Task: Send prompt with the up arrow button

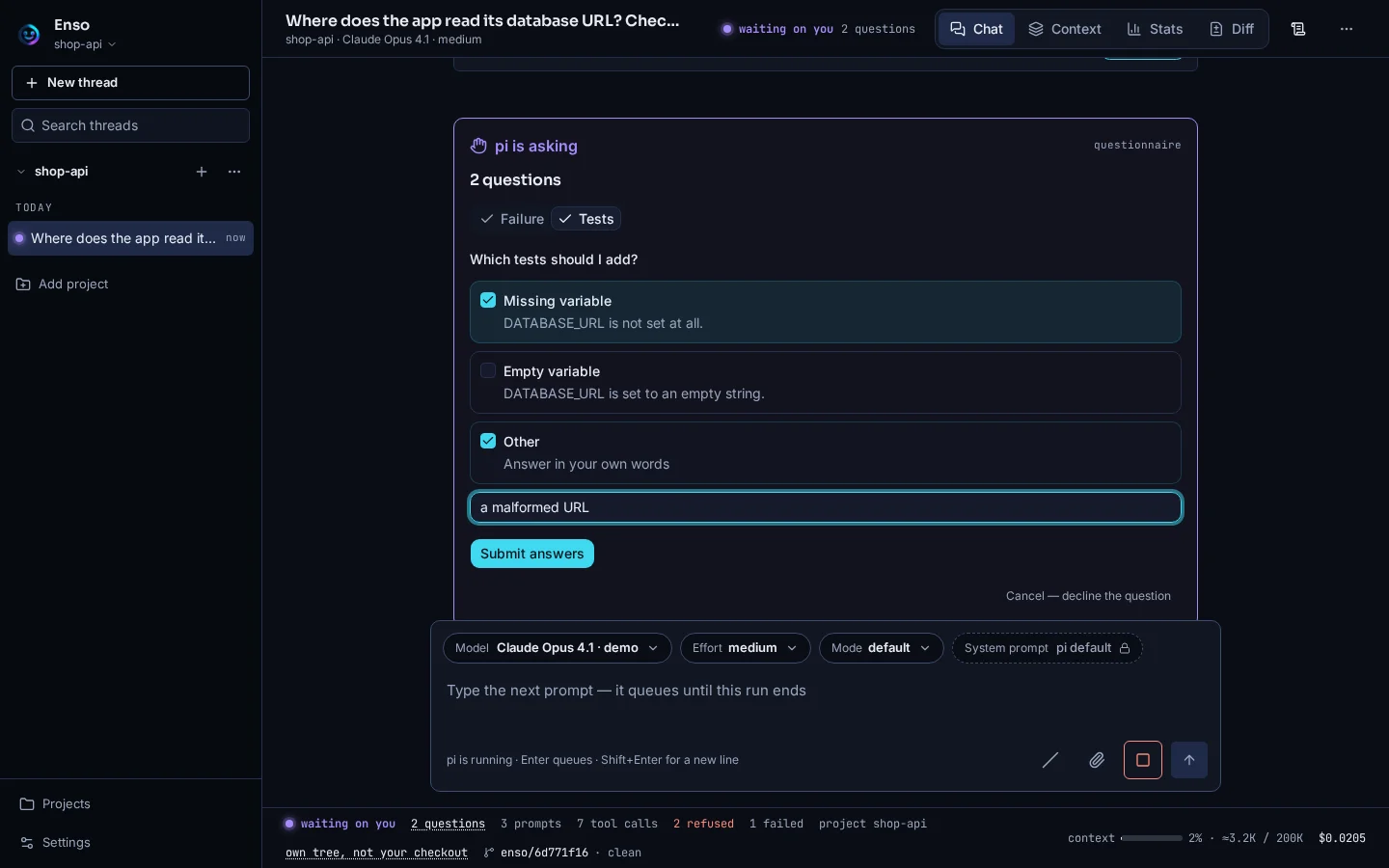Action: pos(1189,760)
